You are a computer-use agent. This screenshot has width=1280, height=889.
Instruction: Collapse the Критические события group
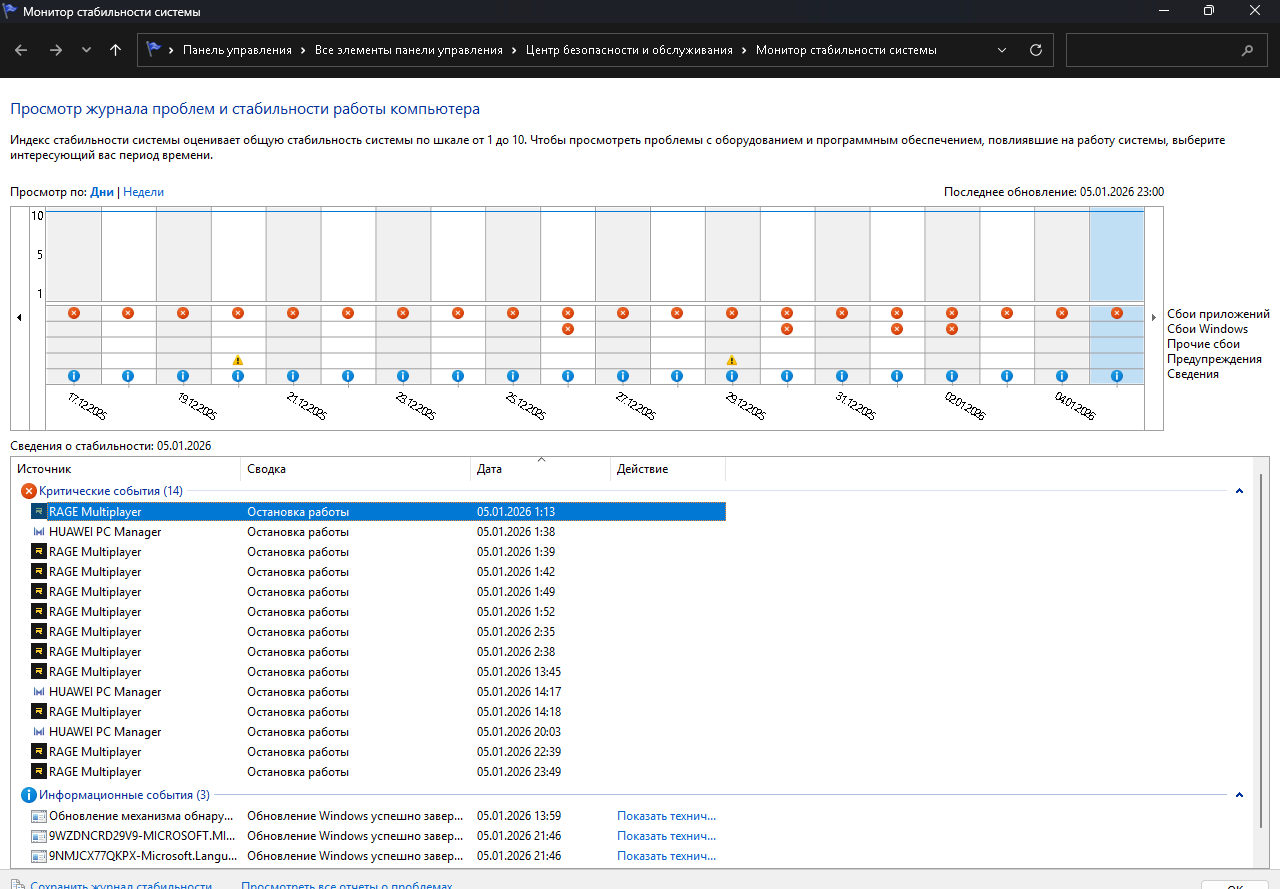[x=1239, y=491]
